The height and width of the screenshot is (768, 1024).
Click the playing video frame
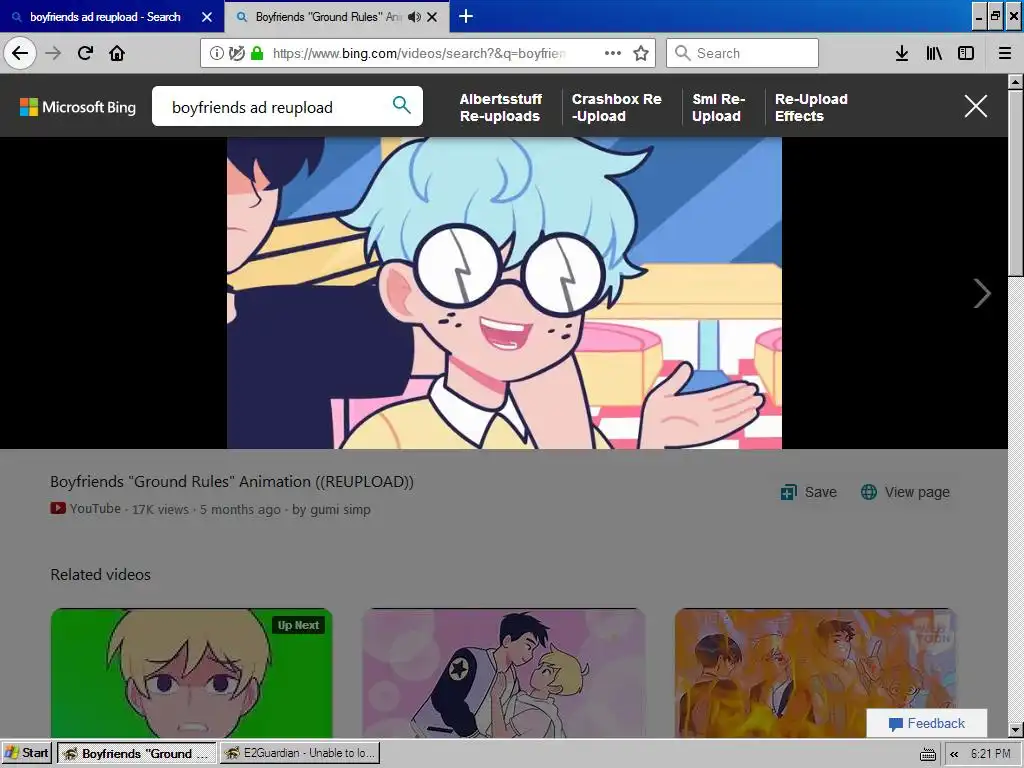[x=504, y=293]
